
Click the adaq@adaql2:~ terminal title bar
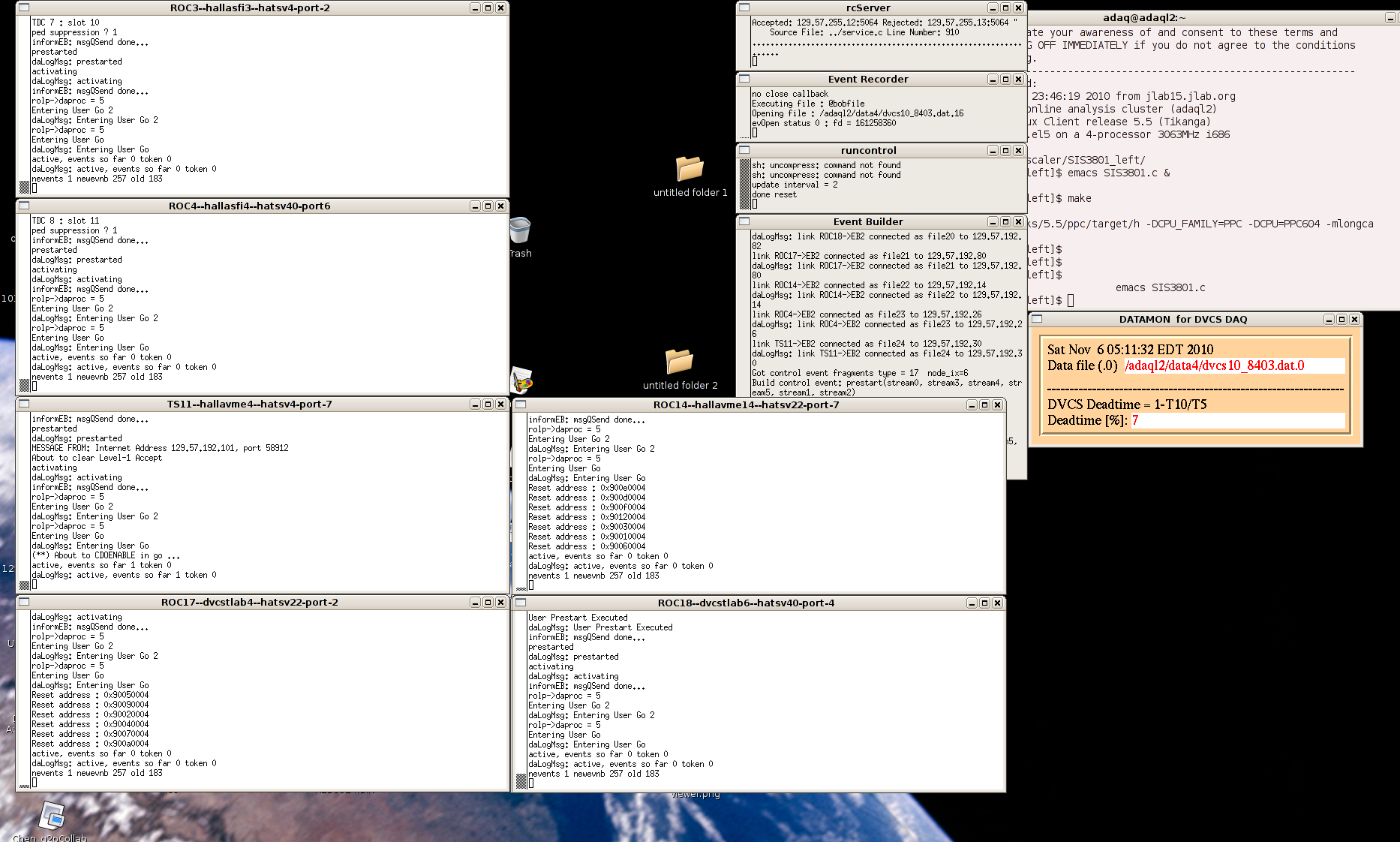coord(1144,17)
